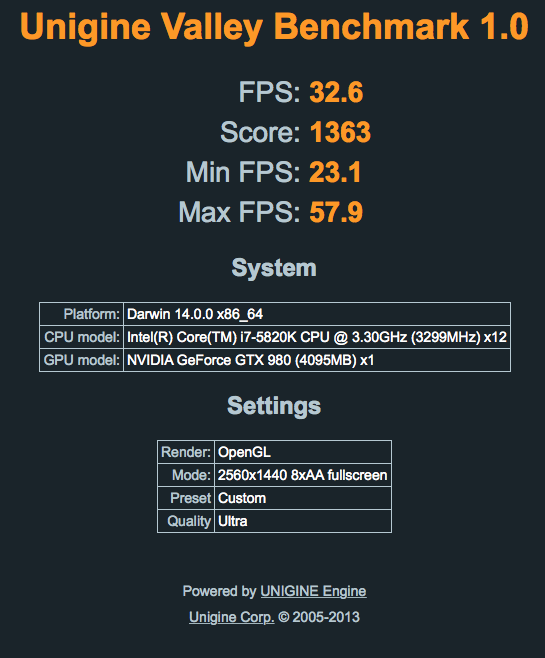This screenshot has width=545, height=658.
Task: Click the Unigine Valley Benchmark 1.0 title
Action: coord(274,27)
